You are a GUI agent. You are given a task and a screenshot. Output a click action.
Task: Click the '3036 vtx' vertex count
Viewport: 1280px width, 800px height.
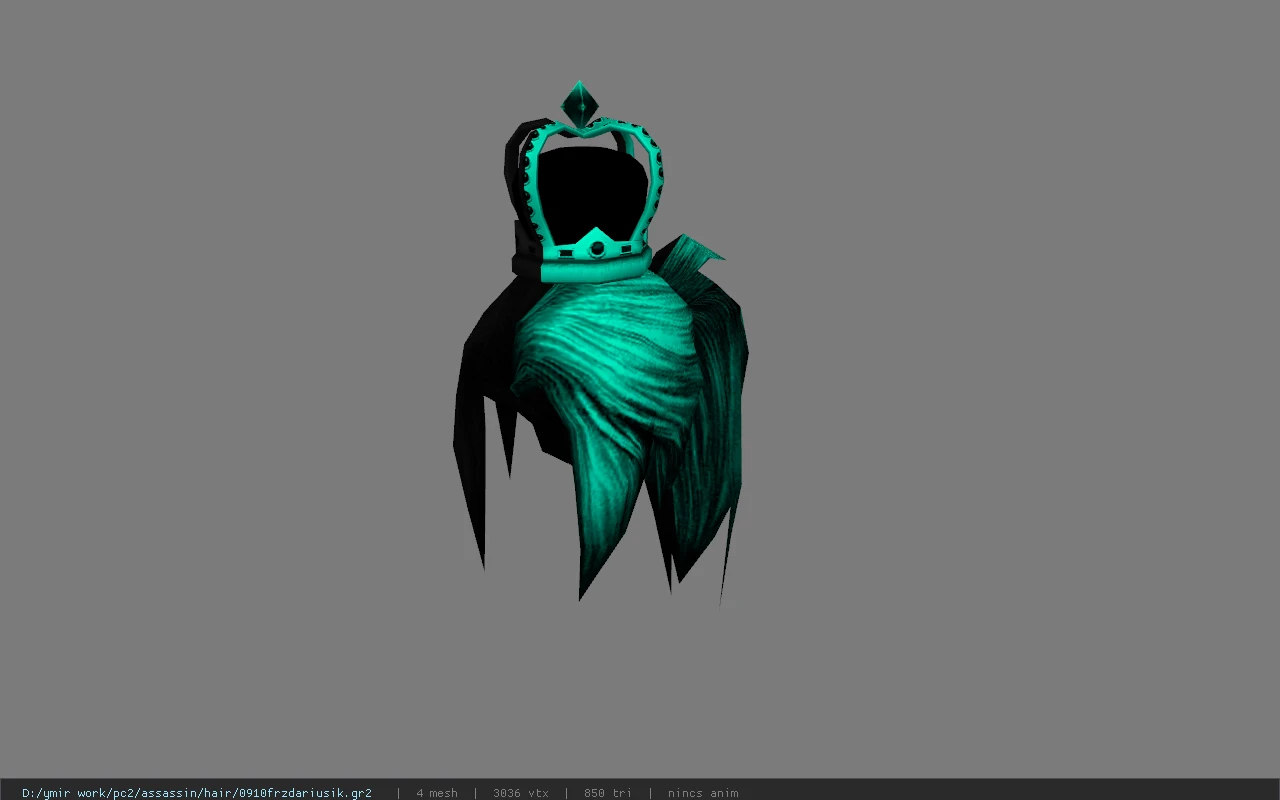coord(521,793)
